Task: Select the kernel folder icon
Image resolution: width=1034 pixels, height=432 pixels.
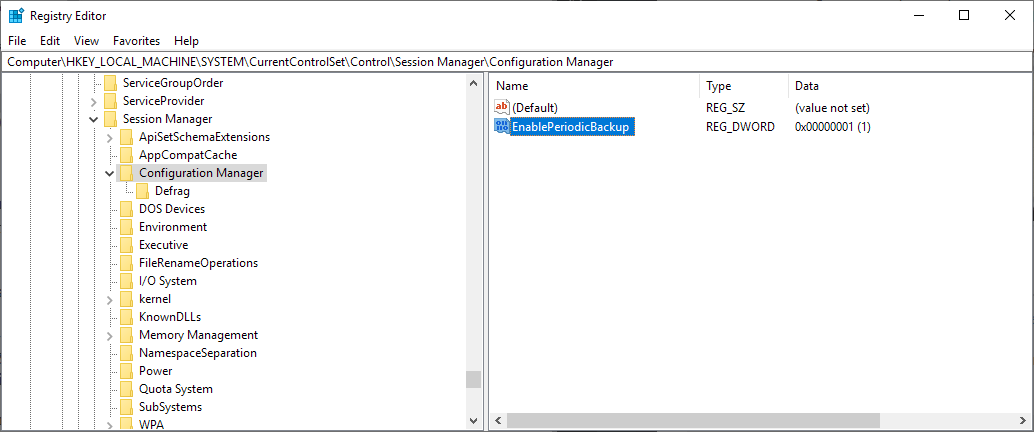Action: [126, 299]
